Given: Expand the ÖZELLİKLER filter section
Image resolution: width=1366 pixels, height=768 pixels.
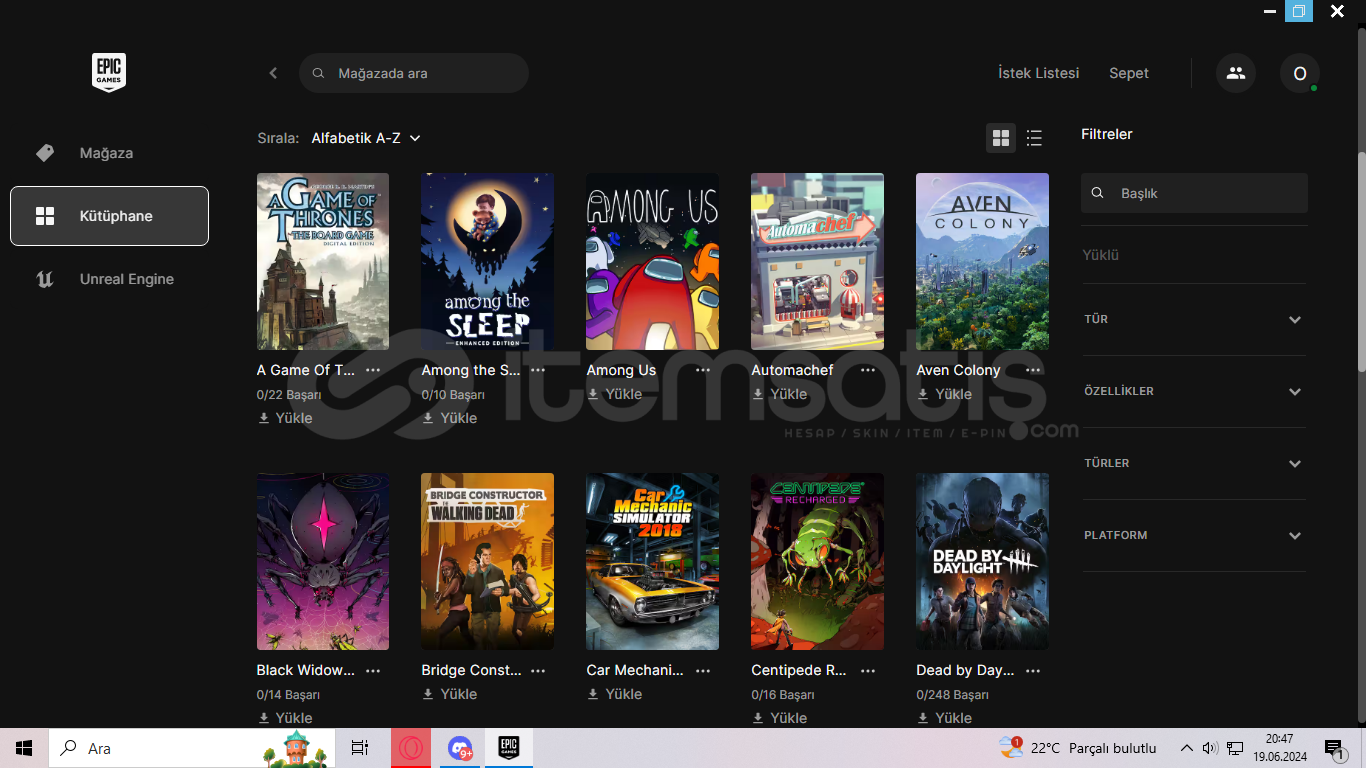Looking at the screenshot, I should (1194, 391).
